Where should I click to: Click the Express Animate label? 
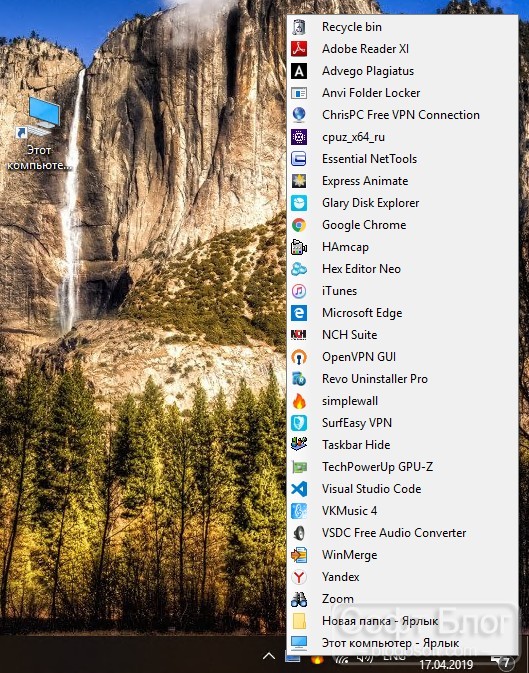[365, 181]
